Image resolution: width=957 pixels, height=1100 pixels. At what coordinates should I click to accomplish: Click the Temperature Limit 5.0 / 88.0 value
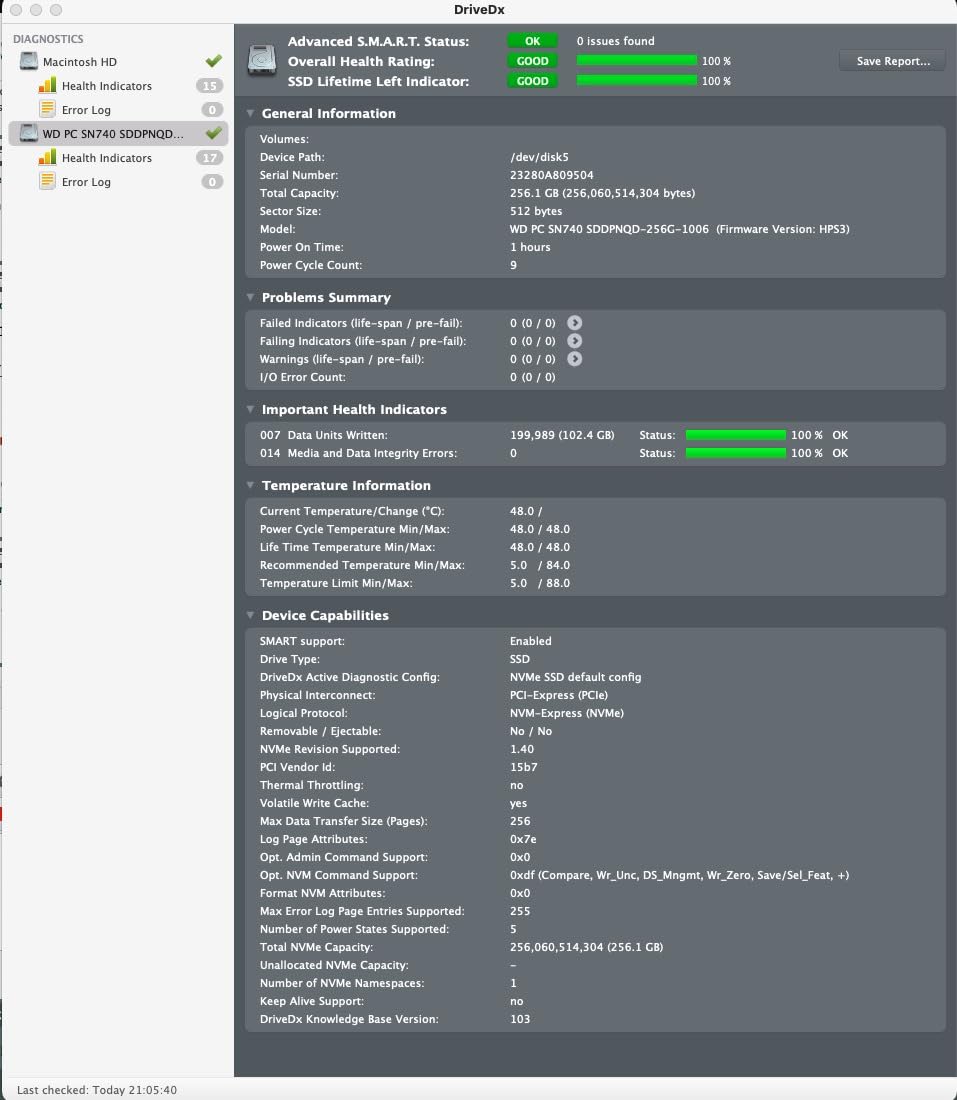[x=540, y=583]
